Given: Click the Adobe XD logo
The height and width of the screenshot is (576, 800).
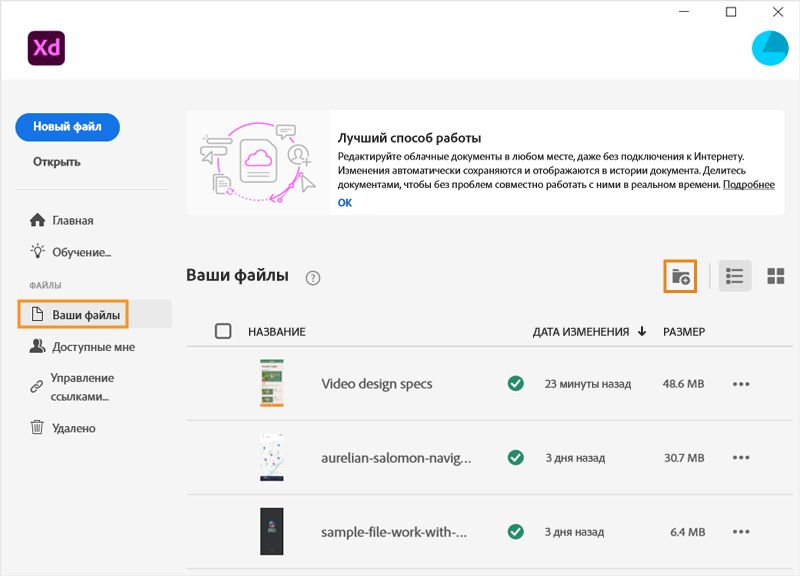Looking at the screenshot, I should tap(46, 48).
